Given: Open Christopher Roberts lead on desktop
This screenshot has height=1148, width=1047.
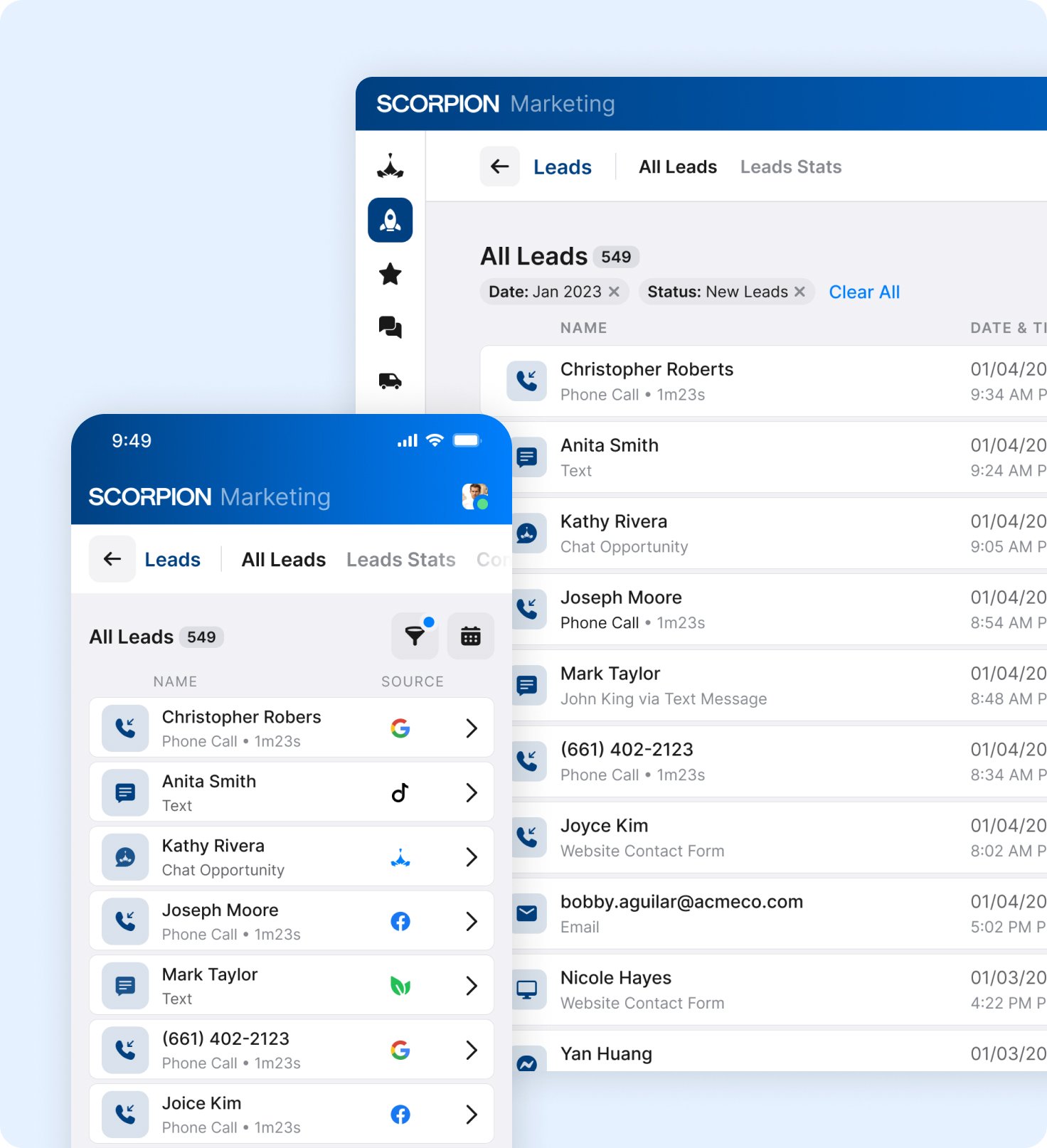Looking at the screenshot, I should pos(764,381).
